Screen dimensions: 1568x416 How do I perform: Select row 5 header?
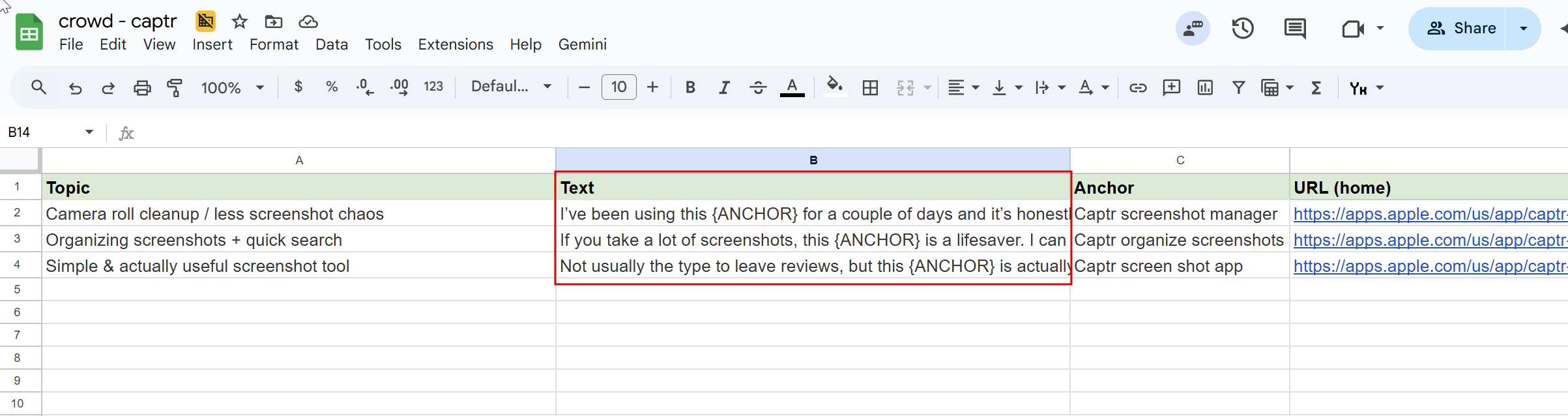18,290
